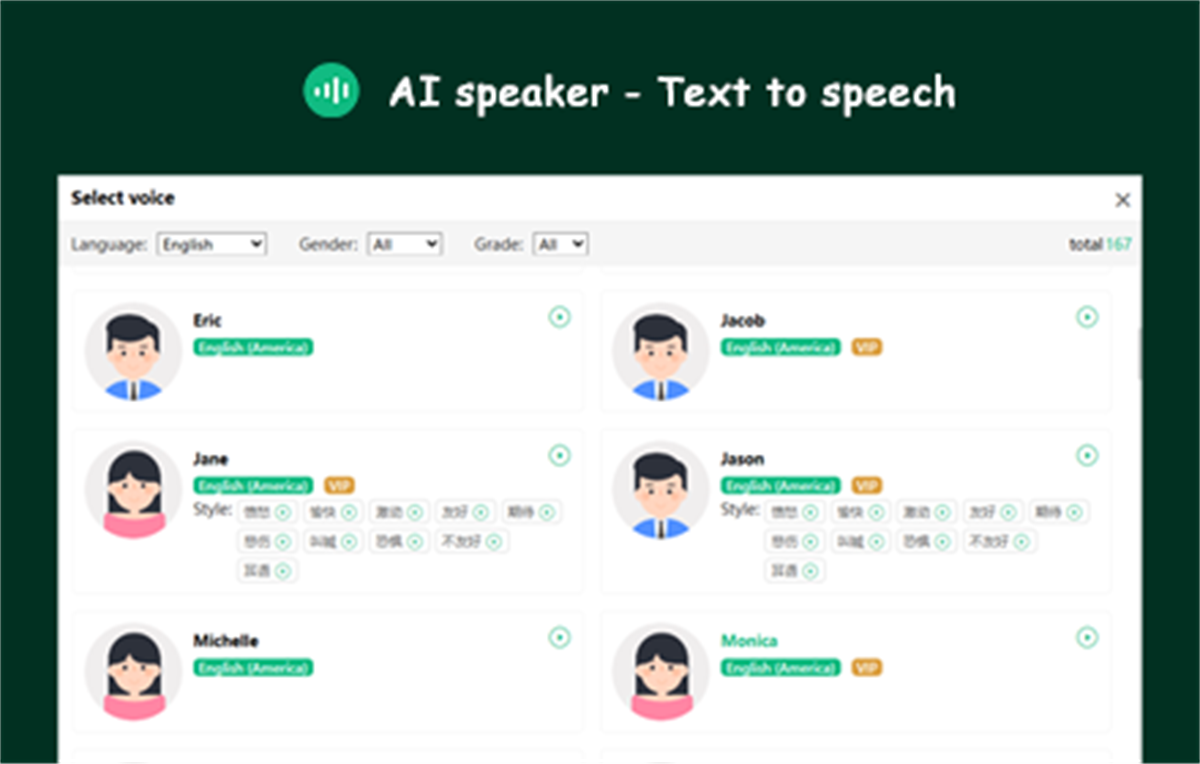Choose the voice named Eric
Image resolution: width=1200 pixels, height=764 pixels.
click(207, 321)
